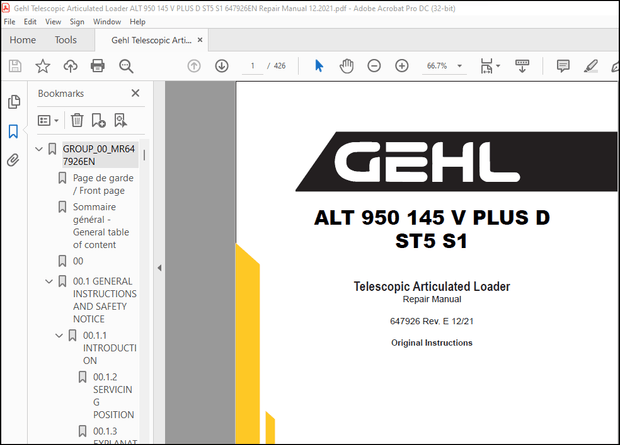Close the Bookmarks panel
Screen dimensions: 620x445
135,93
